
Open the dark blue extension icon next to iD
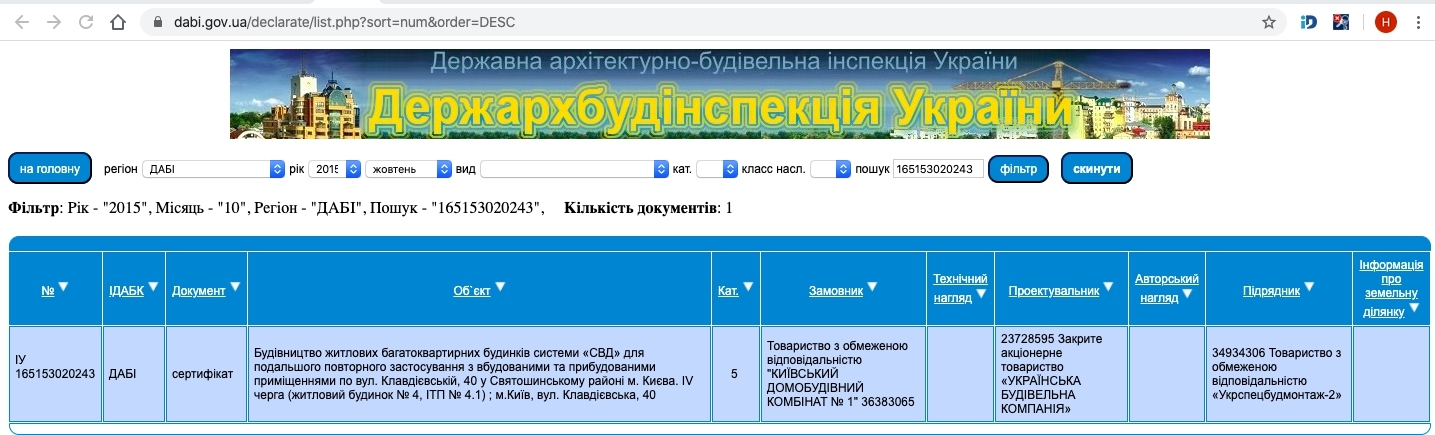point(1342,22)
